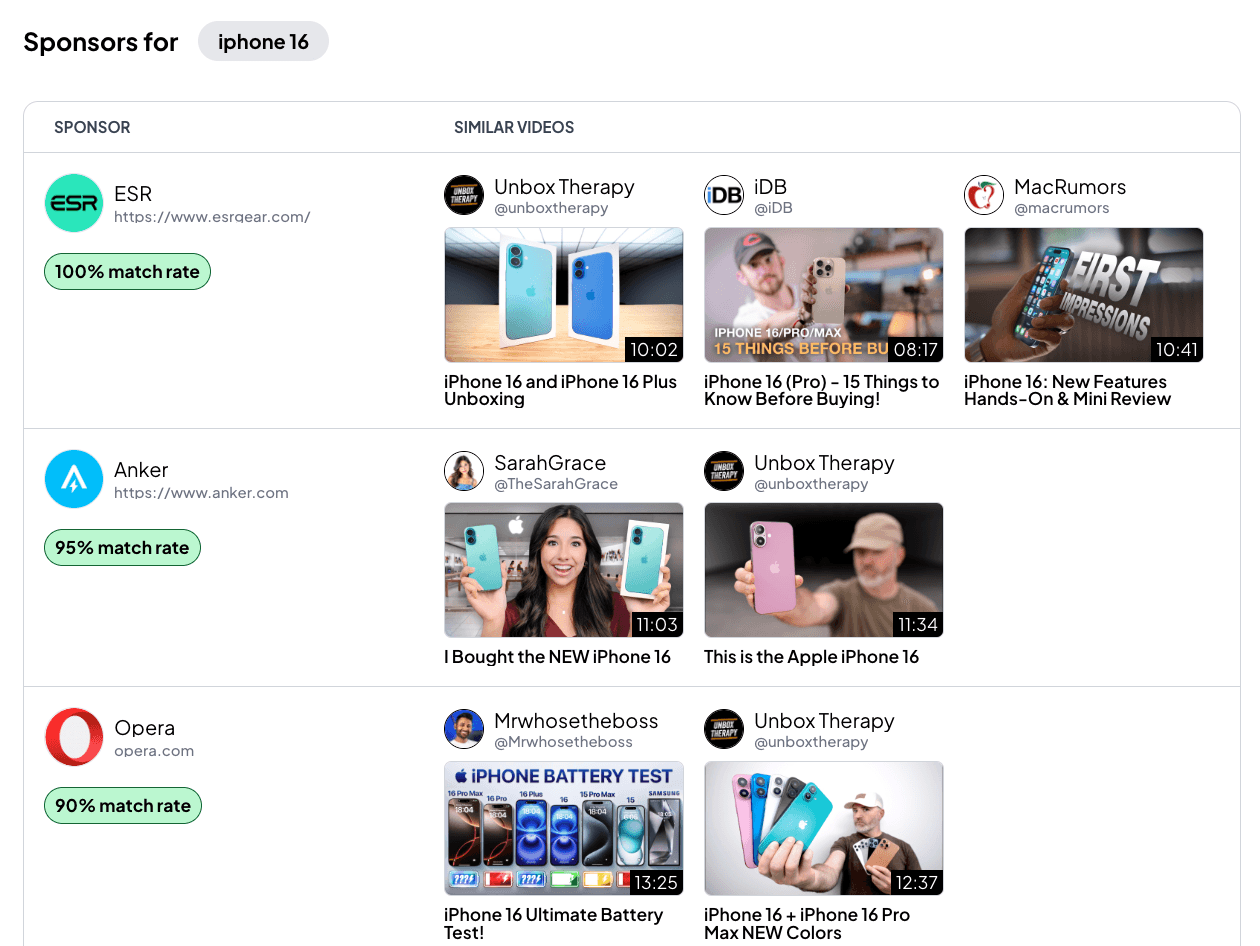
Task: Open the iPhone 16 Plus Unboxing thumbnail
Action: coord(563,294)
